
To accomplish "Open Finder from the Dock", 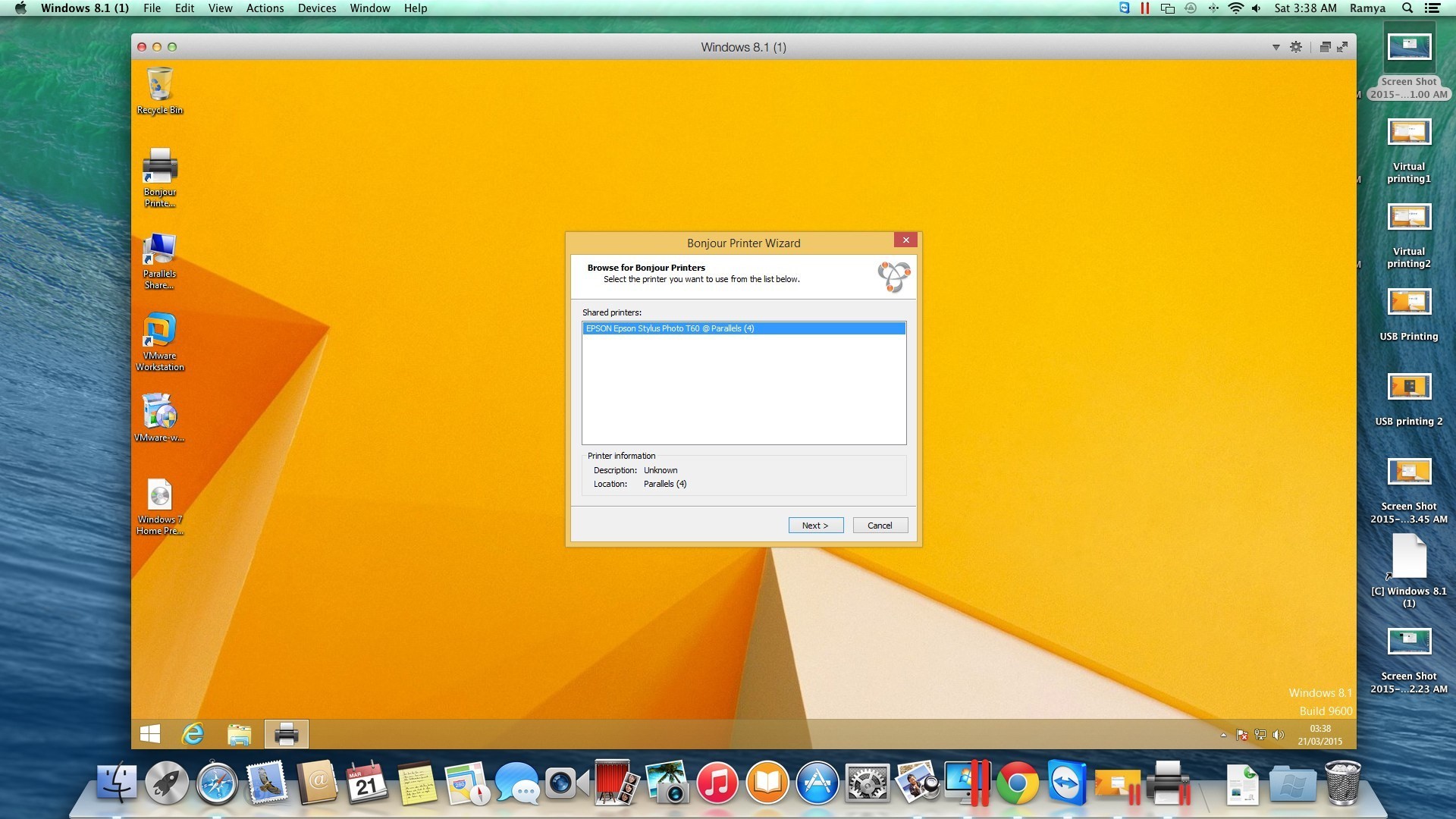I will pyautogui.click(x=116, y=783).
